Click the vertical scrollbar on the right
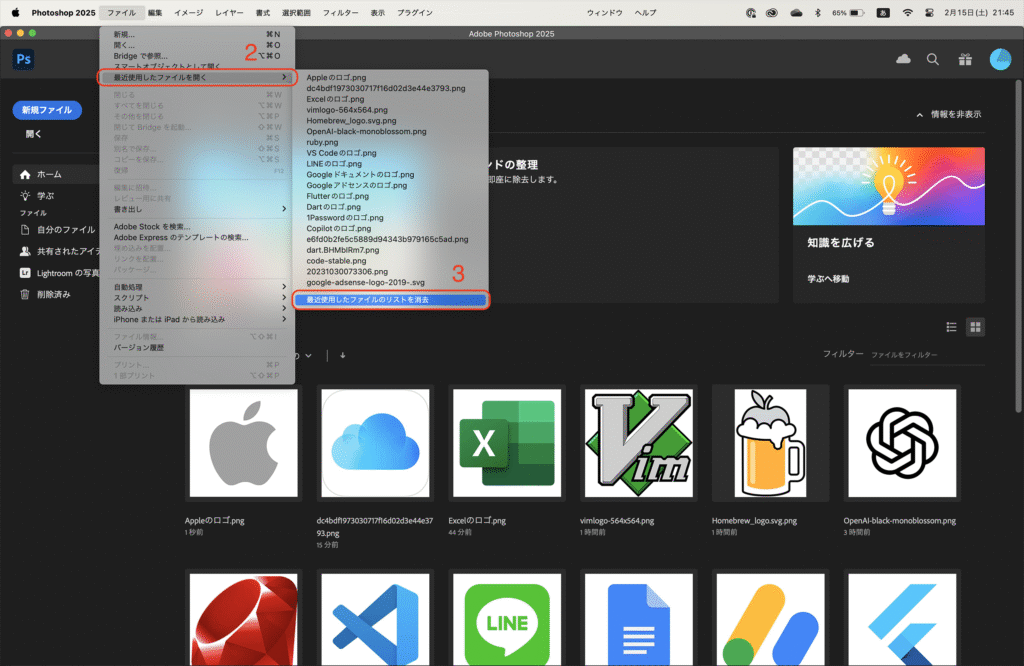This screenshot has width=1024, height=666. (x=1019, y=246)
